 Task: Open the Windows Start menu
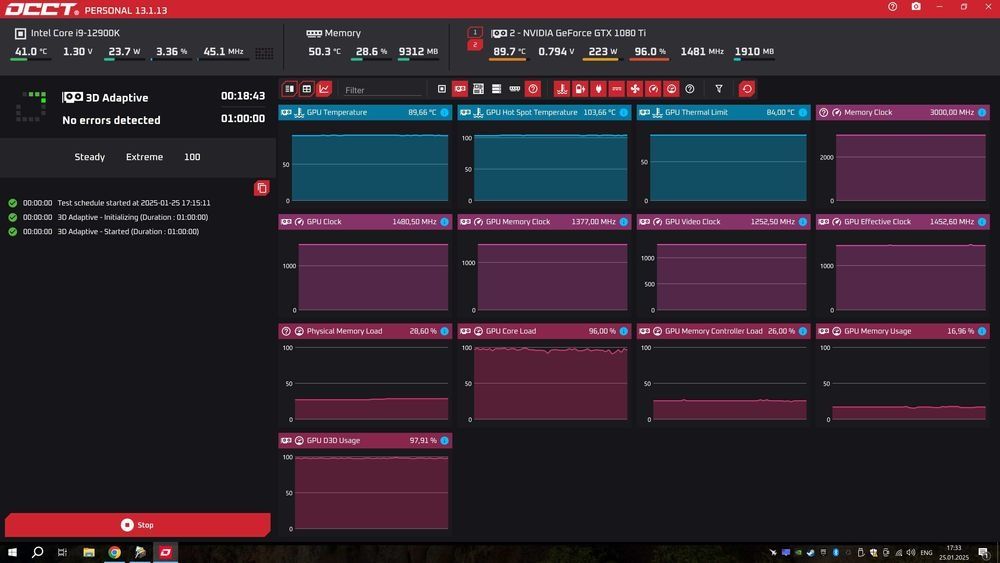[x=12, y=552]
